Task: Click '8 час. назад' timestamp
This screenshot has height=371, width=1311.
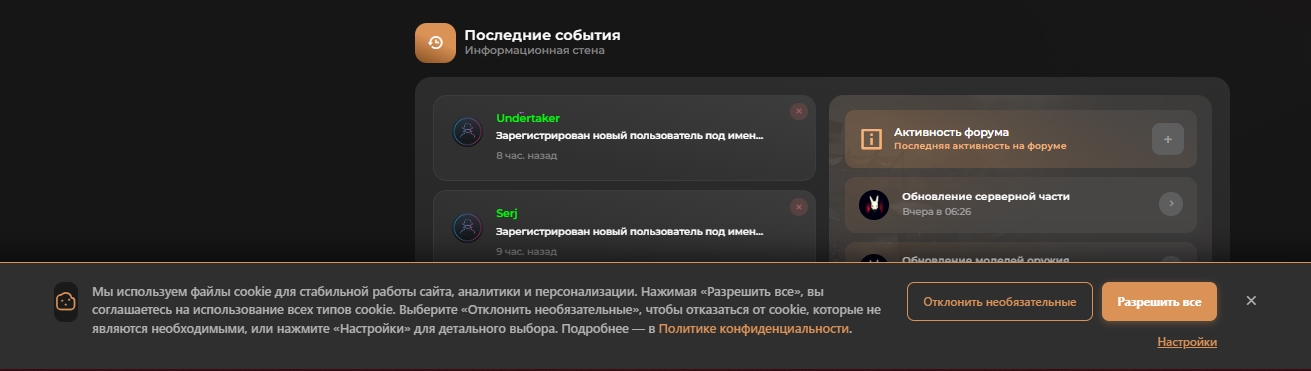Action: pyautogui.click(x=526, y=156)
